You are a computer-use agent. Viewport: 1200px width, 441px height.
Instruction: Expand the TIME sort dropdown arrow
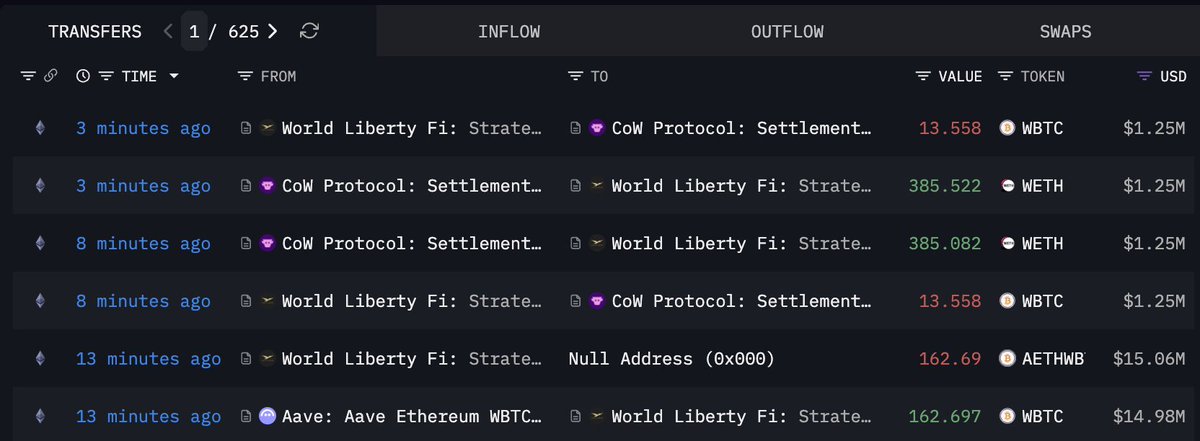pyautogui.click(x=174, y=76)
